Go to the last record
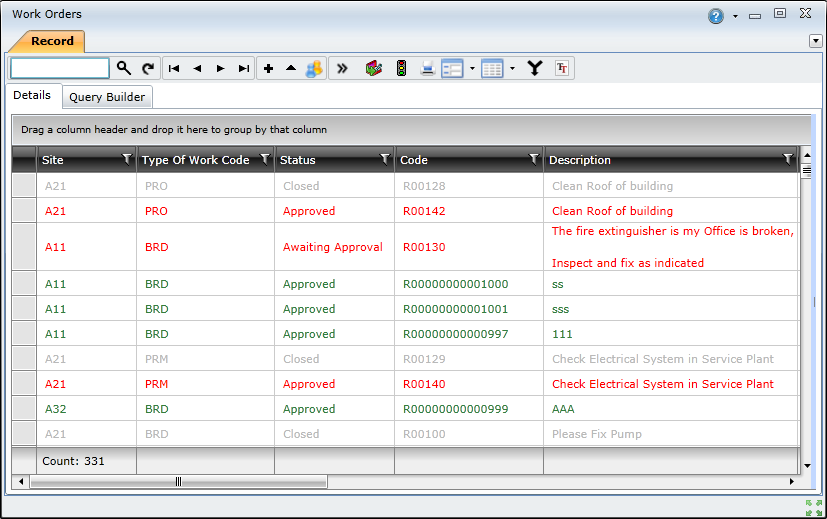Viewport: 827px width, 519px height. [244, 68]
